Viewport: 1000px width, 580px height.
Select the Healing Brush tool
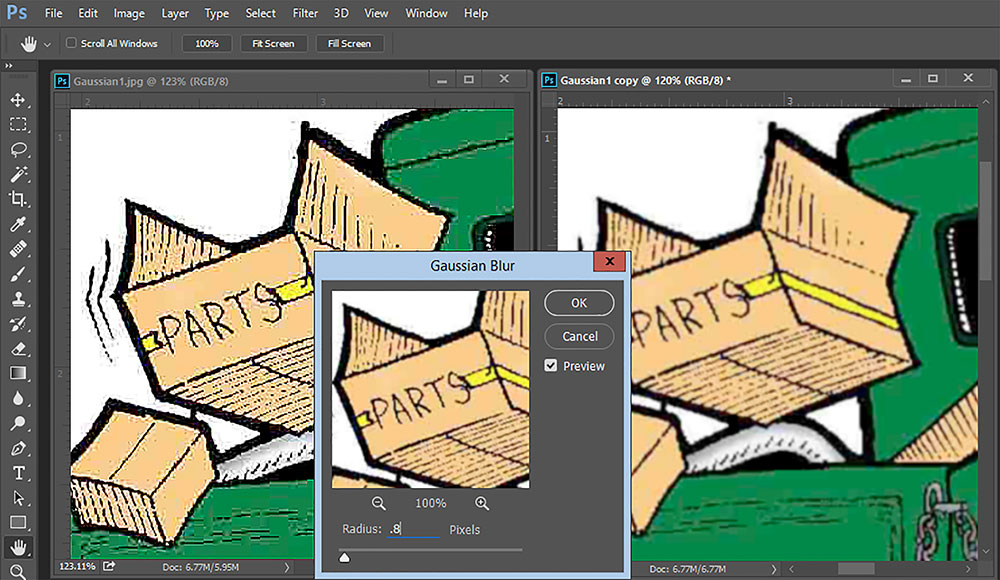(18, 249)
